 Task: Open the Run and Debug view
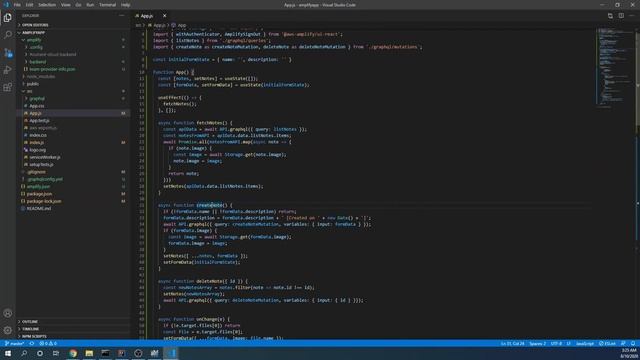7,70
